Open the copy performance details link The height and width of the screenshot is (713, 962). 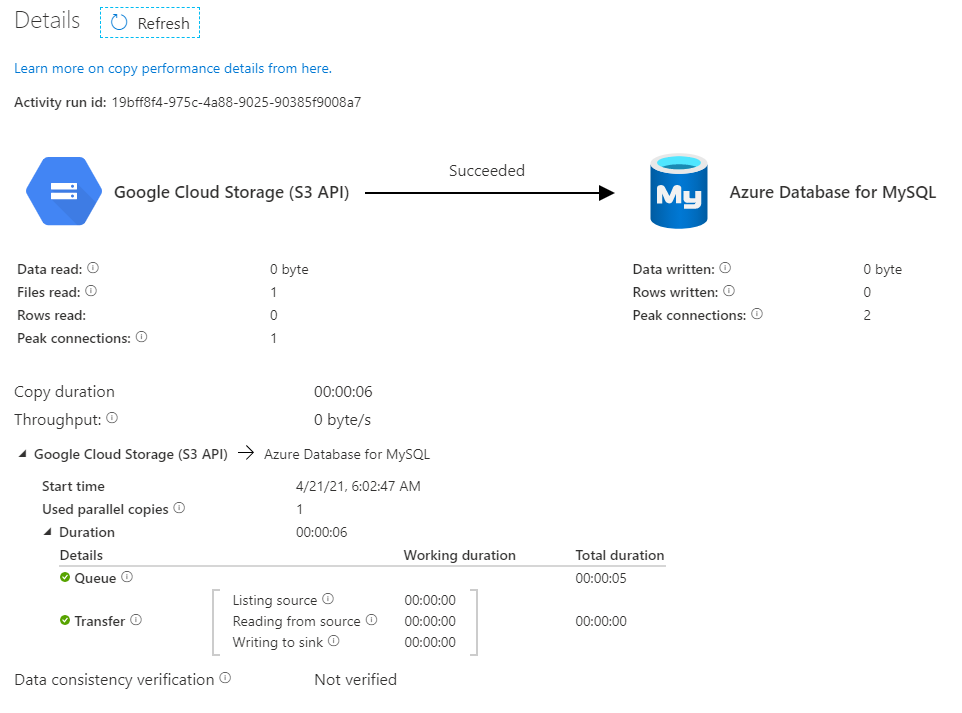point(172,68)
